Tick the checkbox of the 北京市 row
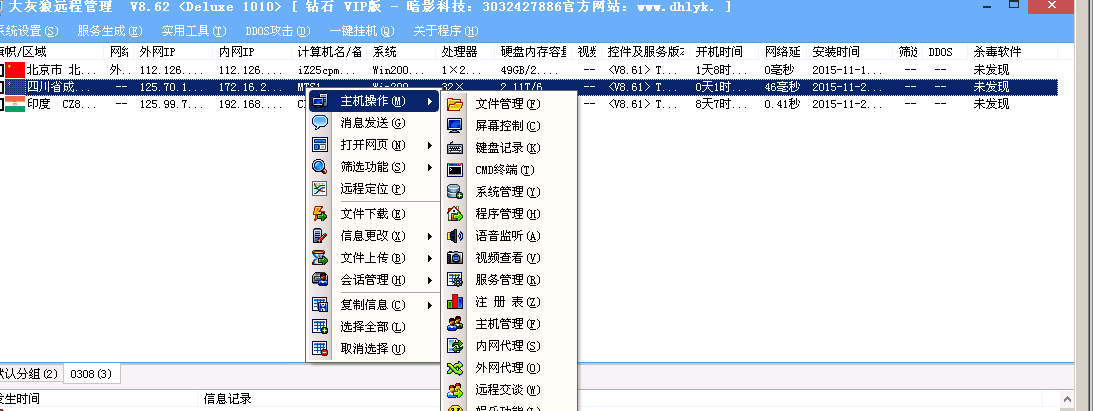Screen dimensions: 1093x411 click(2, 70)
